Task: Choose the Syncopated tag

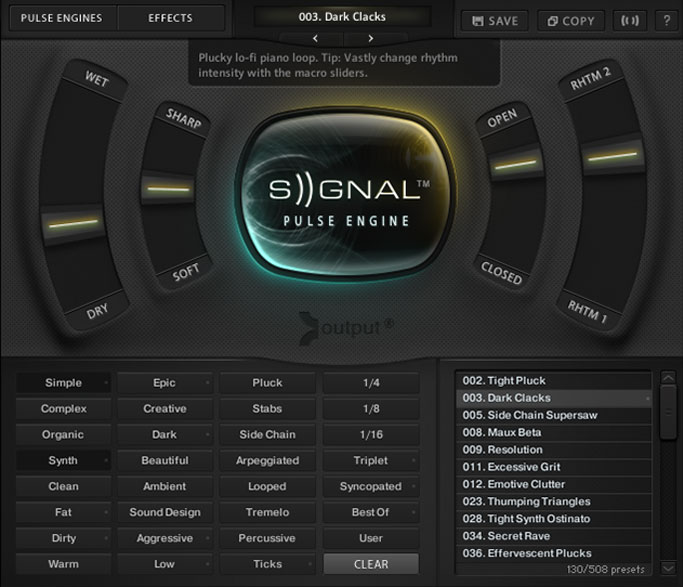Action: click(x=371, y=486)
